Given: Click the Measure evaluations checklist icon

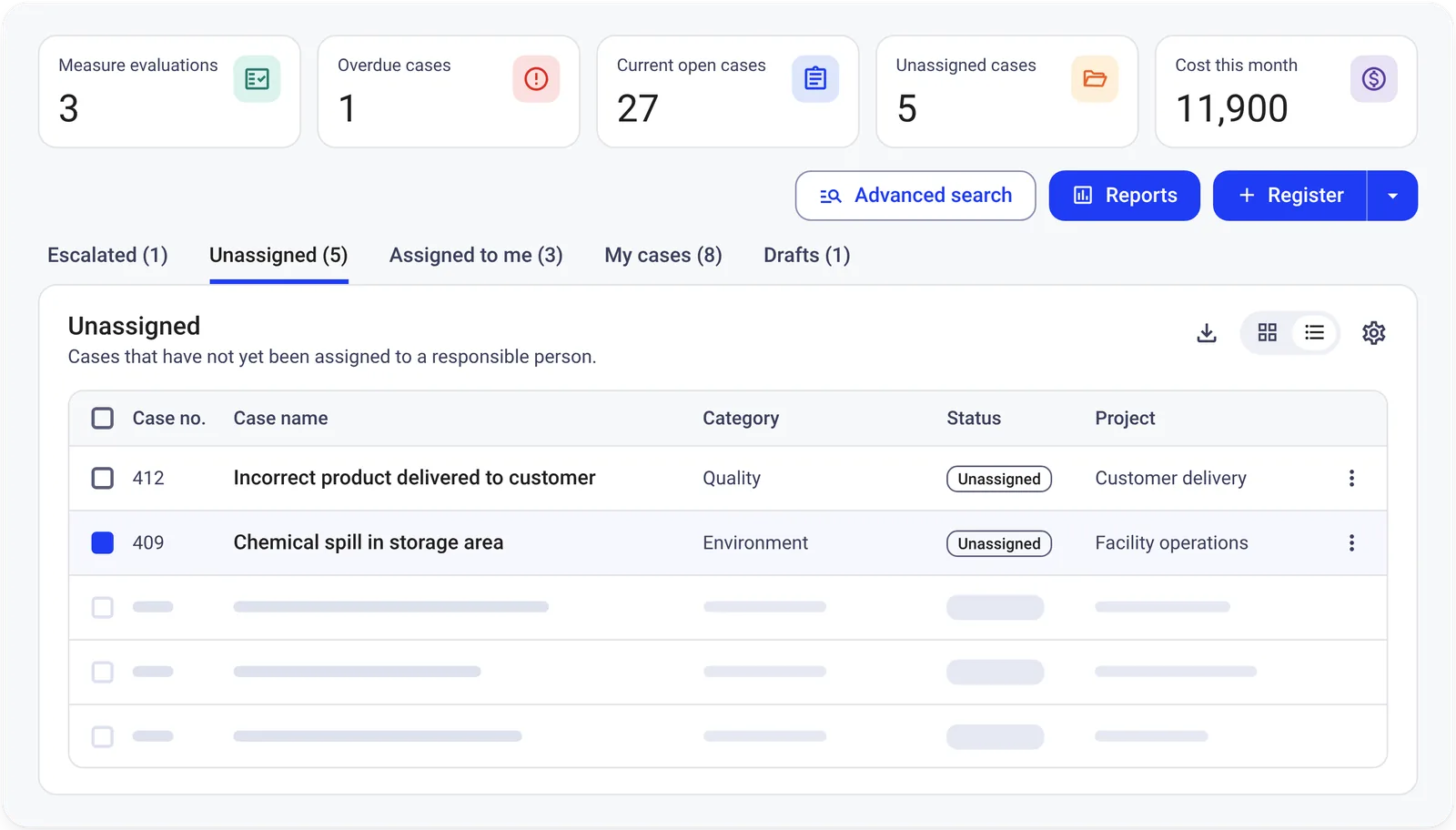Looking at the screenshot, I should (x=257, y=79).
